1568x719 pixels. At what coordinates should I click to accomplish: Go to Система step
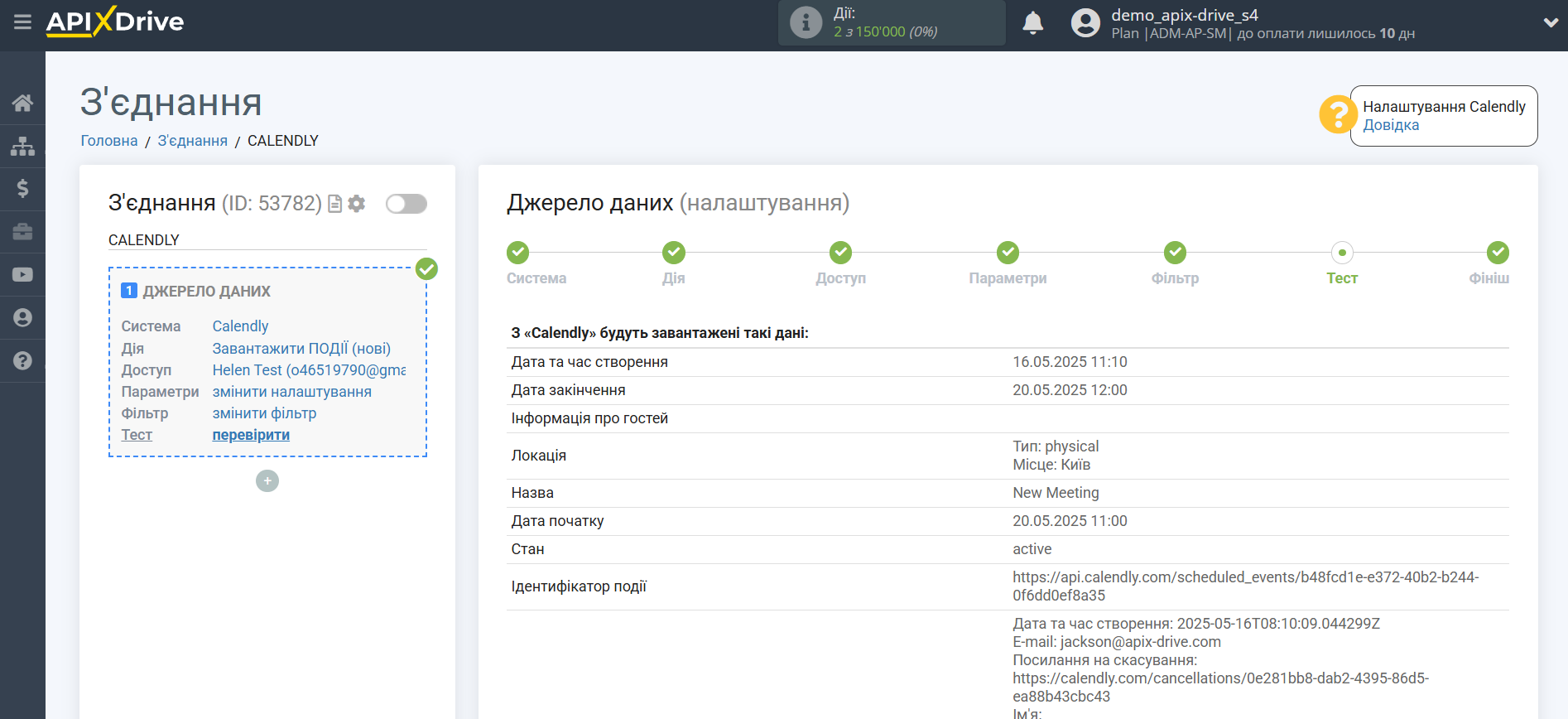[x=518, y=253]
